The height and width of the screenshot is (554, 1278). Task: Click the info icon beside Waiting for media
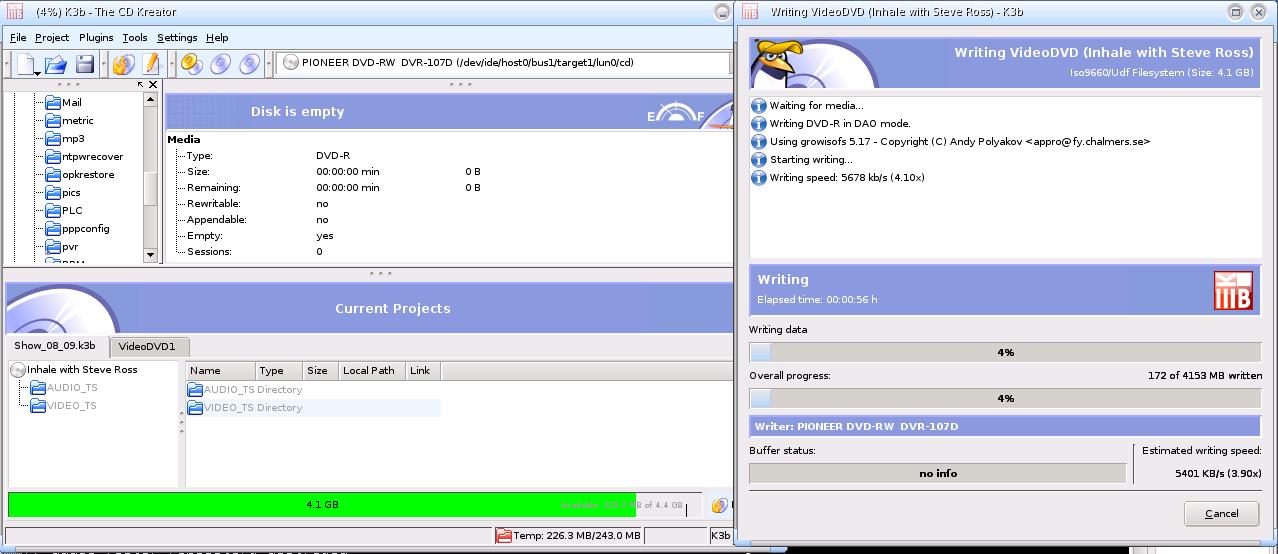758,106
